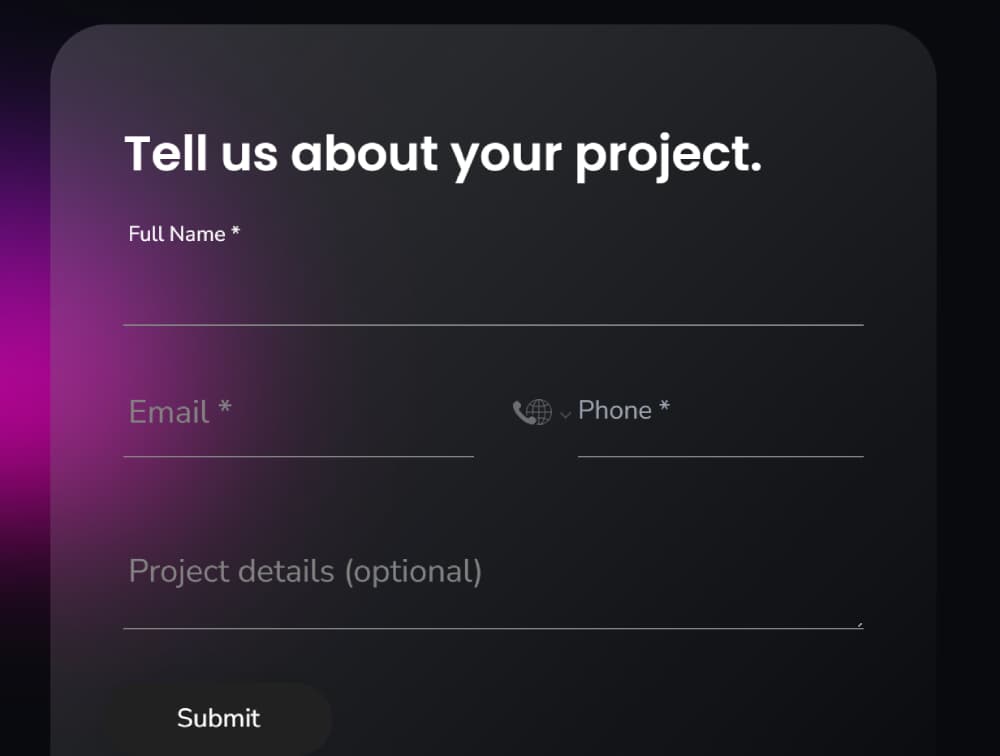Click the word "Submit" on the button

[x=219, y=718]
